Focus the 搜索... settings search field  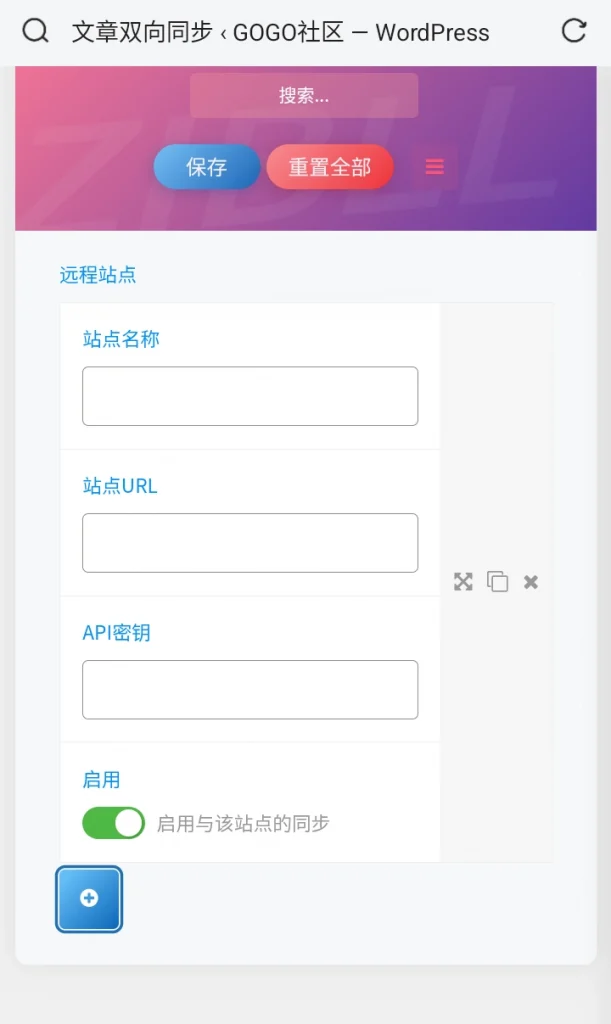(x=304, y=95)
